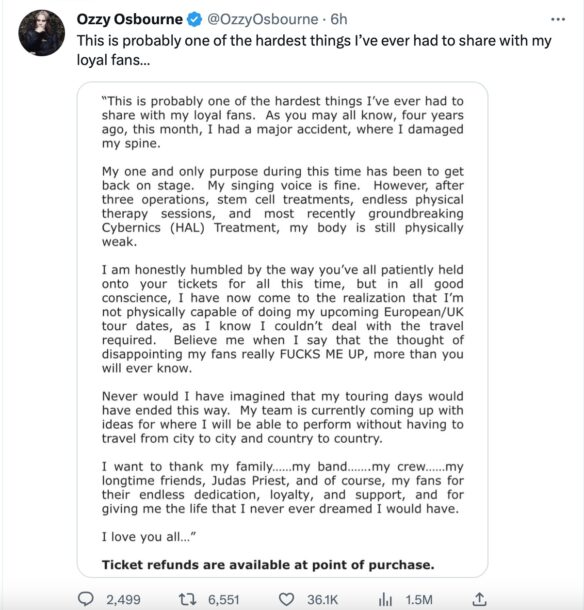The height and width of the screenshot is (610, 584).
Task: Click the "I love you all" line
Action: pyautogui.click(x=149, y=536)
